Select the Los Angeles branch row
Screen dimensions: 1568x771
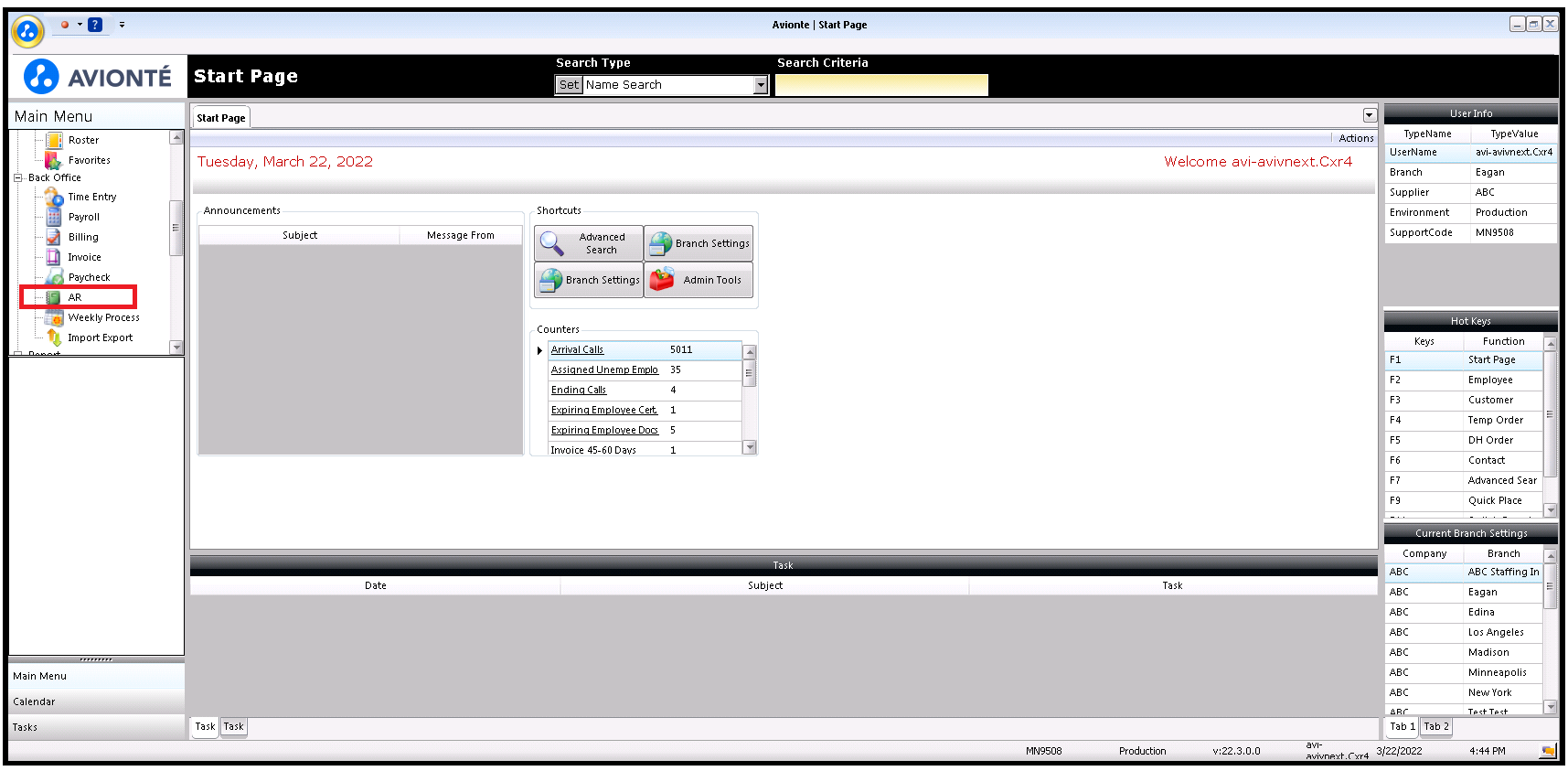[x=1464, y=632]
